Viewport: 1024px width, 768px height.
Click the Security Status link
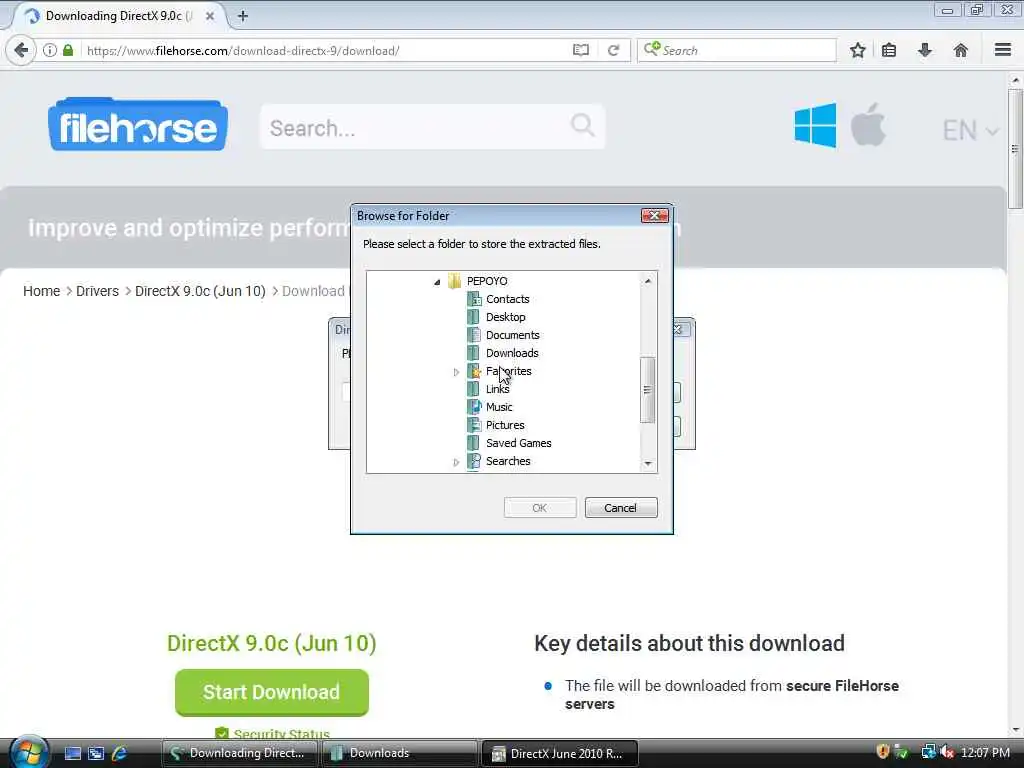click(281, 733)
